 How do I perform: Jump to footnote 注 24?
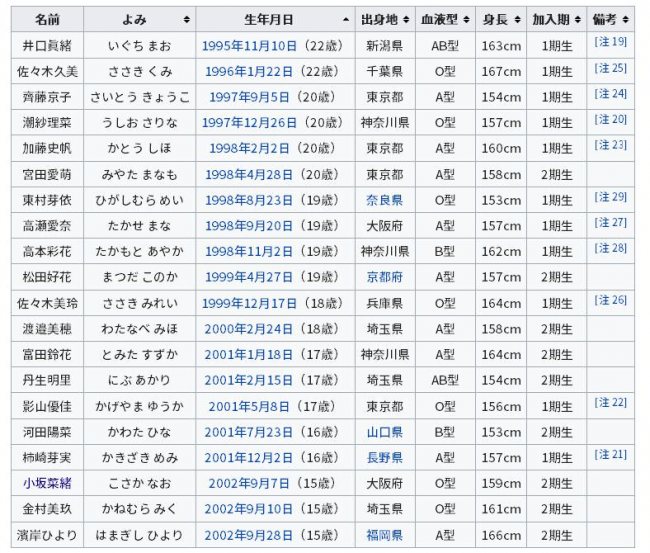click(x=611, y=94)
